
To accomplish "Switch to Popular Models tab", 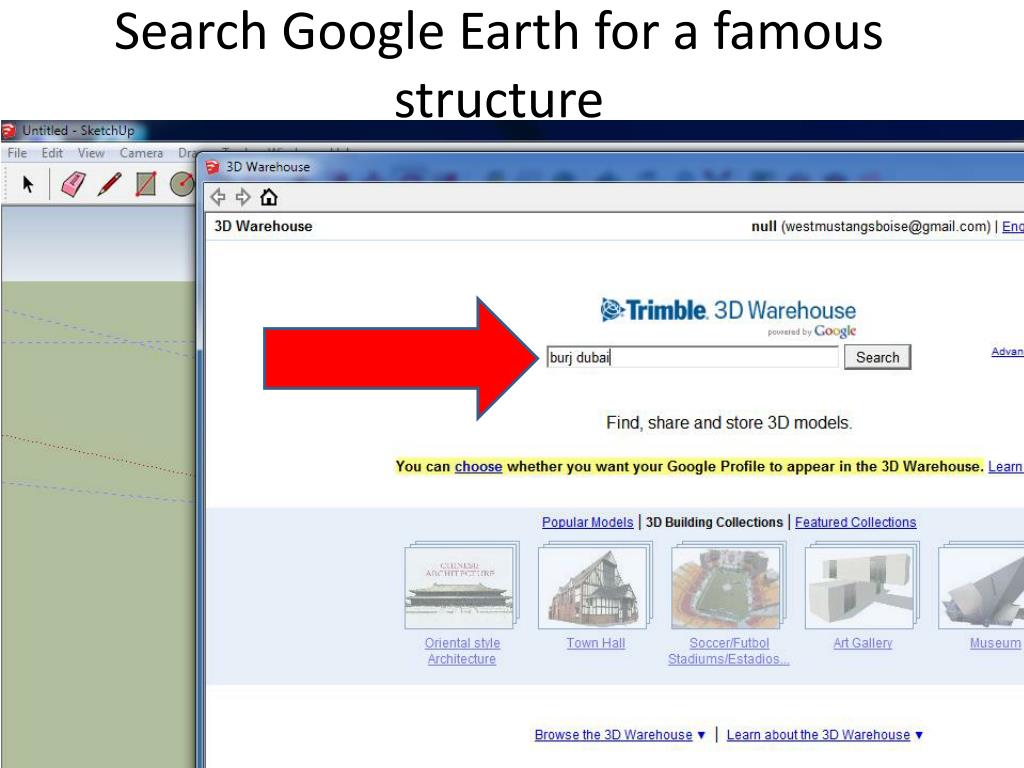I will point(587,522).
